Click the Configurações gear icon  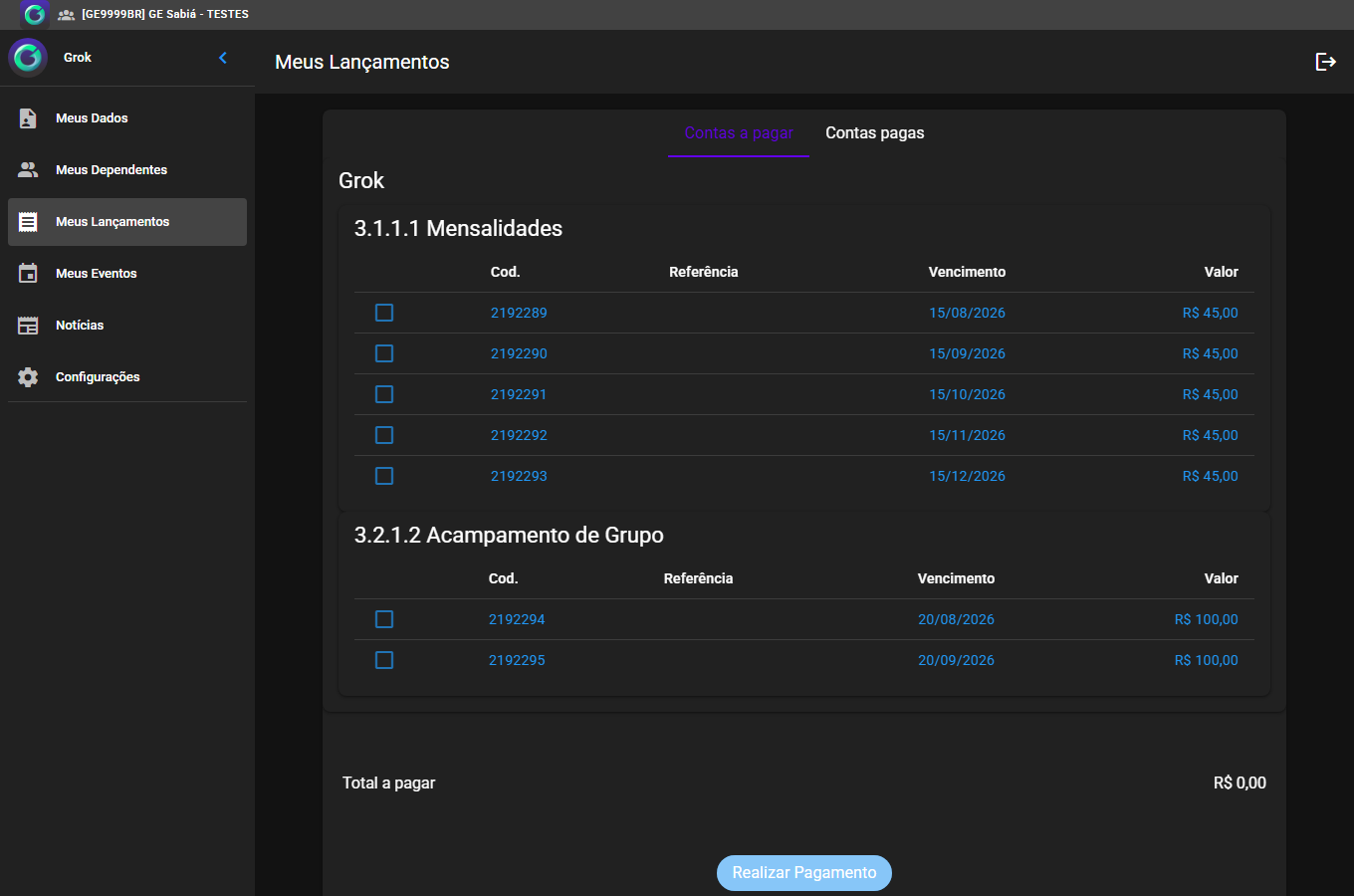tap(28, 377)
